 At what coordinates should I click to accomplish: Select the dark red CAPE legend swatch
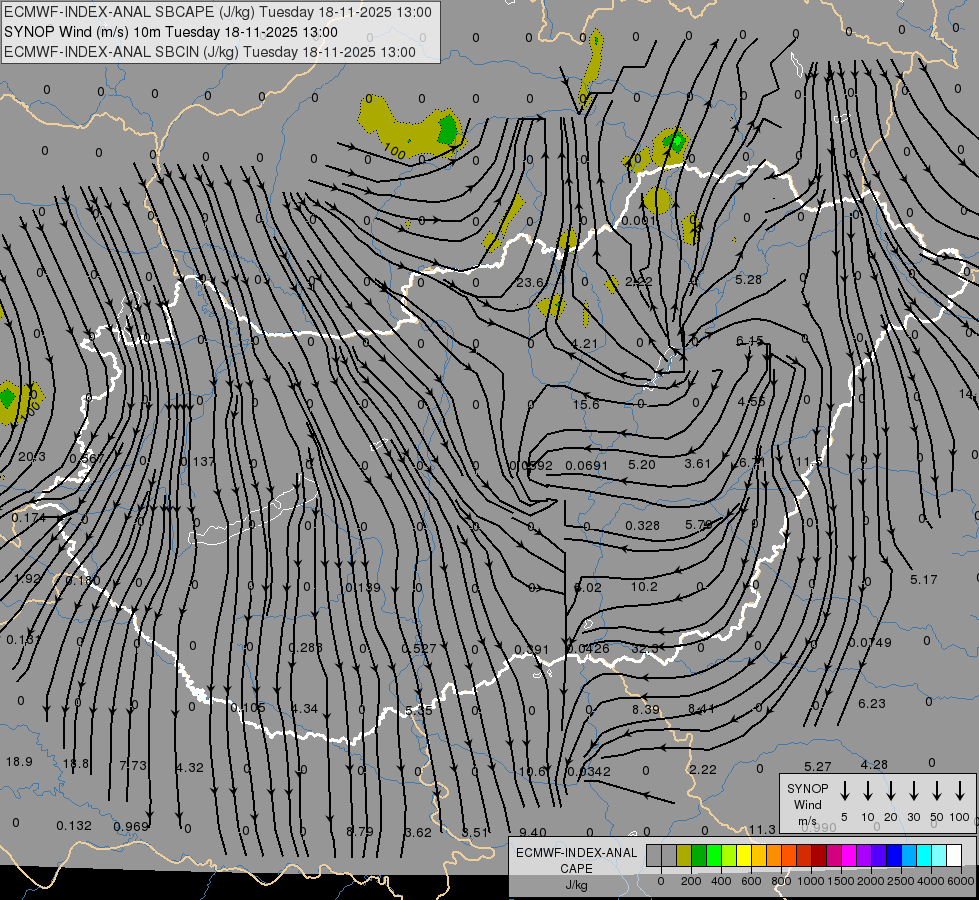tap(819, 856)
